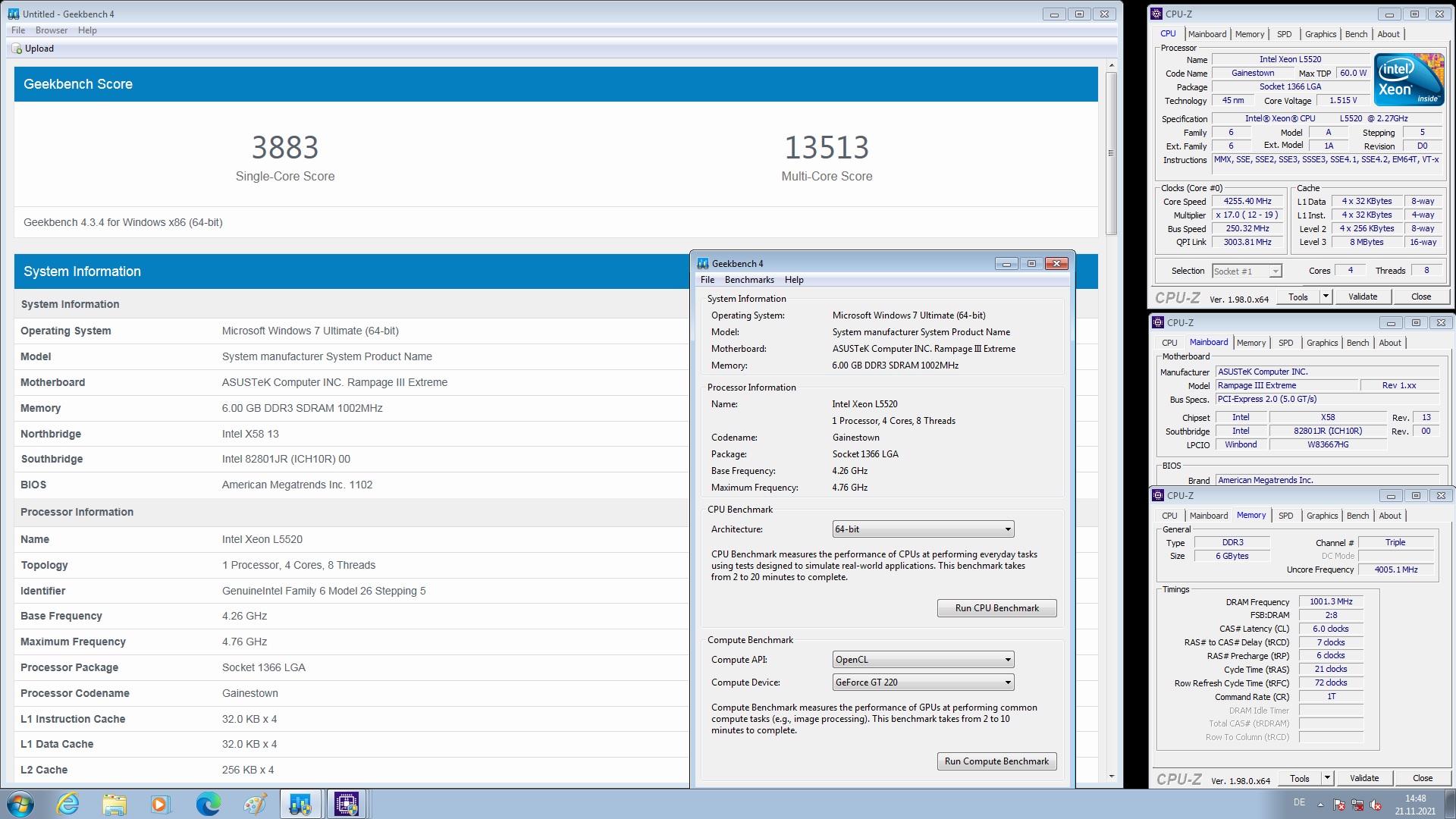Image resolution: width=1456 pixels, height=819 pixels.
Task: Click Validate in CPU-Z Memory window
Action: point(1364,778)
